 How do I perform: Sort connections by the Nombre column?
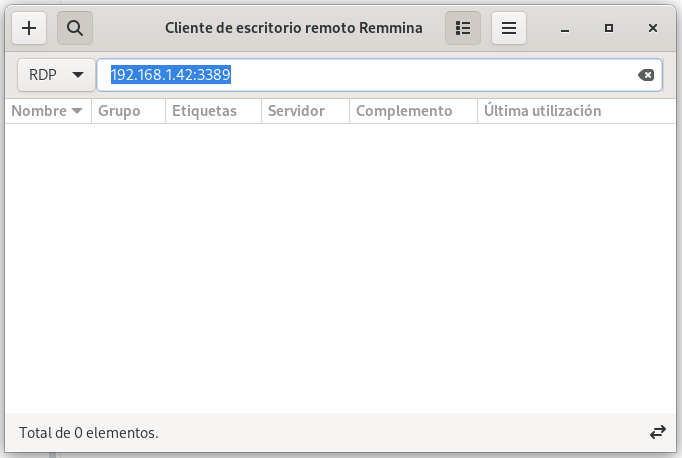point(47,111)
